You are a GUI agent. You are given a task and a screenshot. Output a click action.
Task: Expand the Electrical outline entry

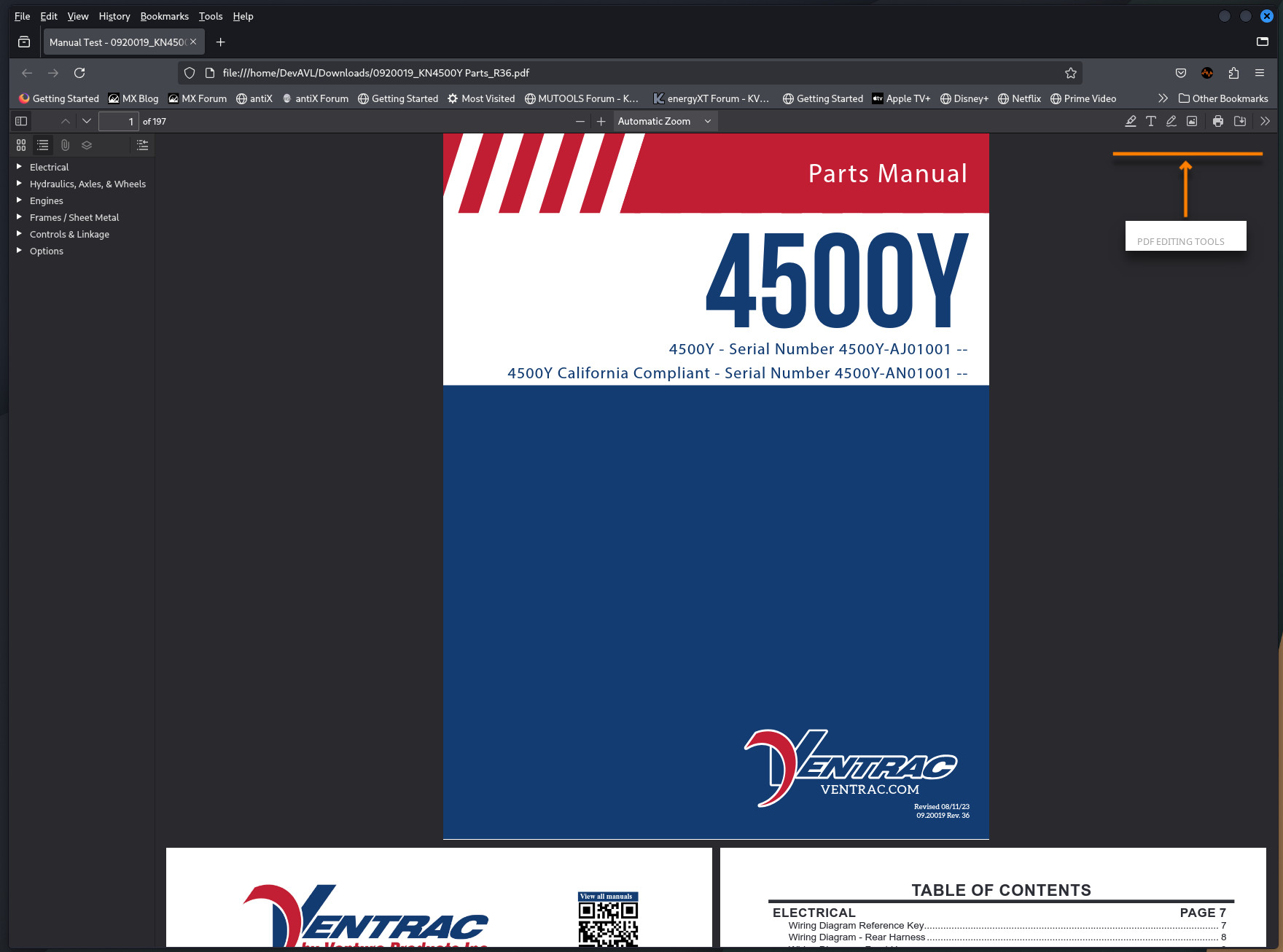(x=19, y=167)
